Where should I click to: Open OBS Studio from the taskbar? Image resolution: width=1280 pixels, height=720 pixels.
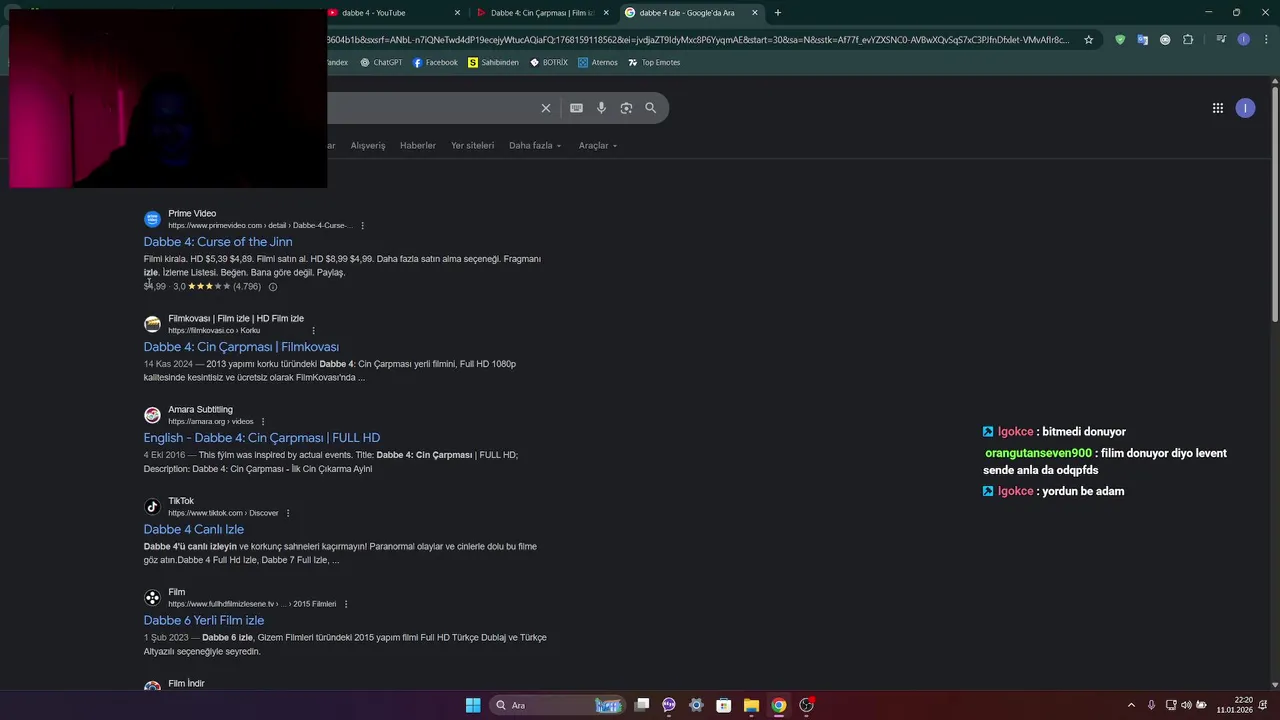[x=806, y=705]
